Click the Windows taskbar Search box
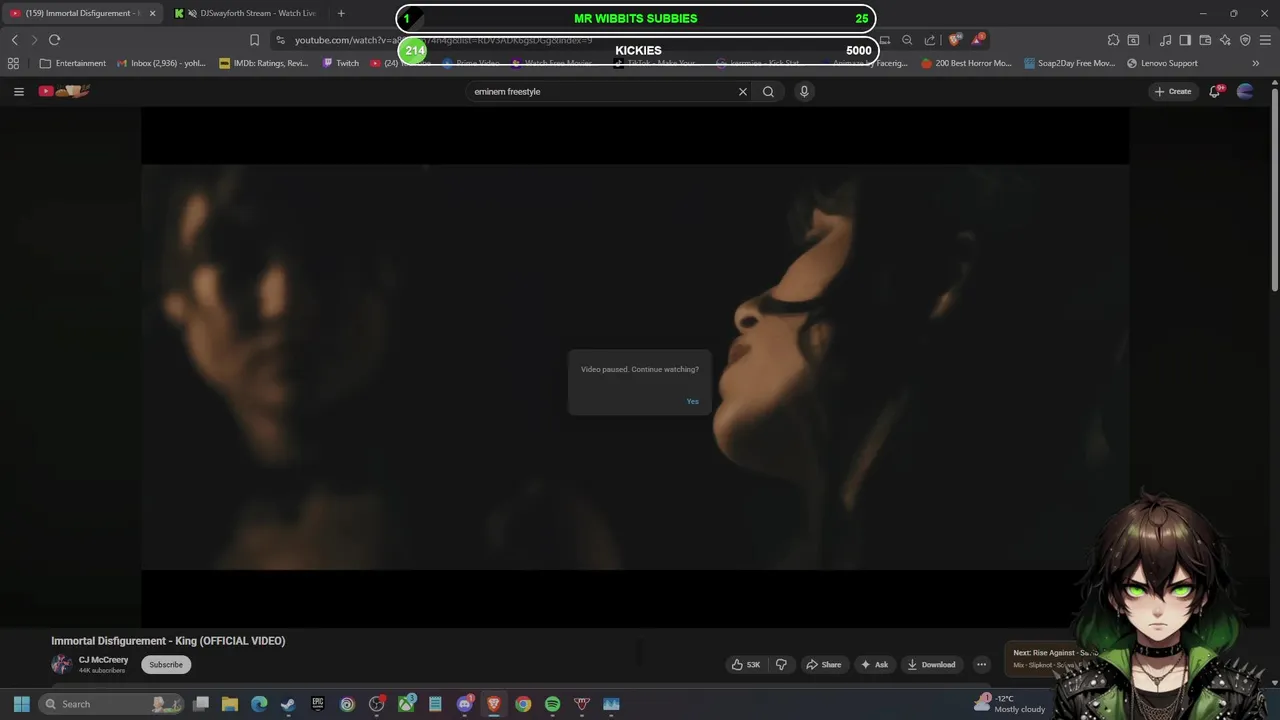 point(112,704)
